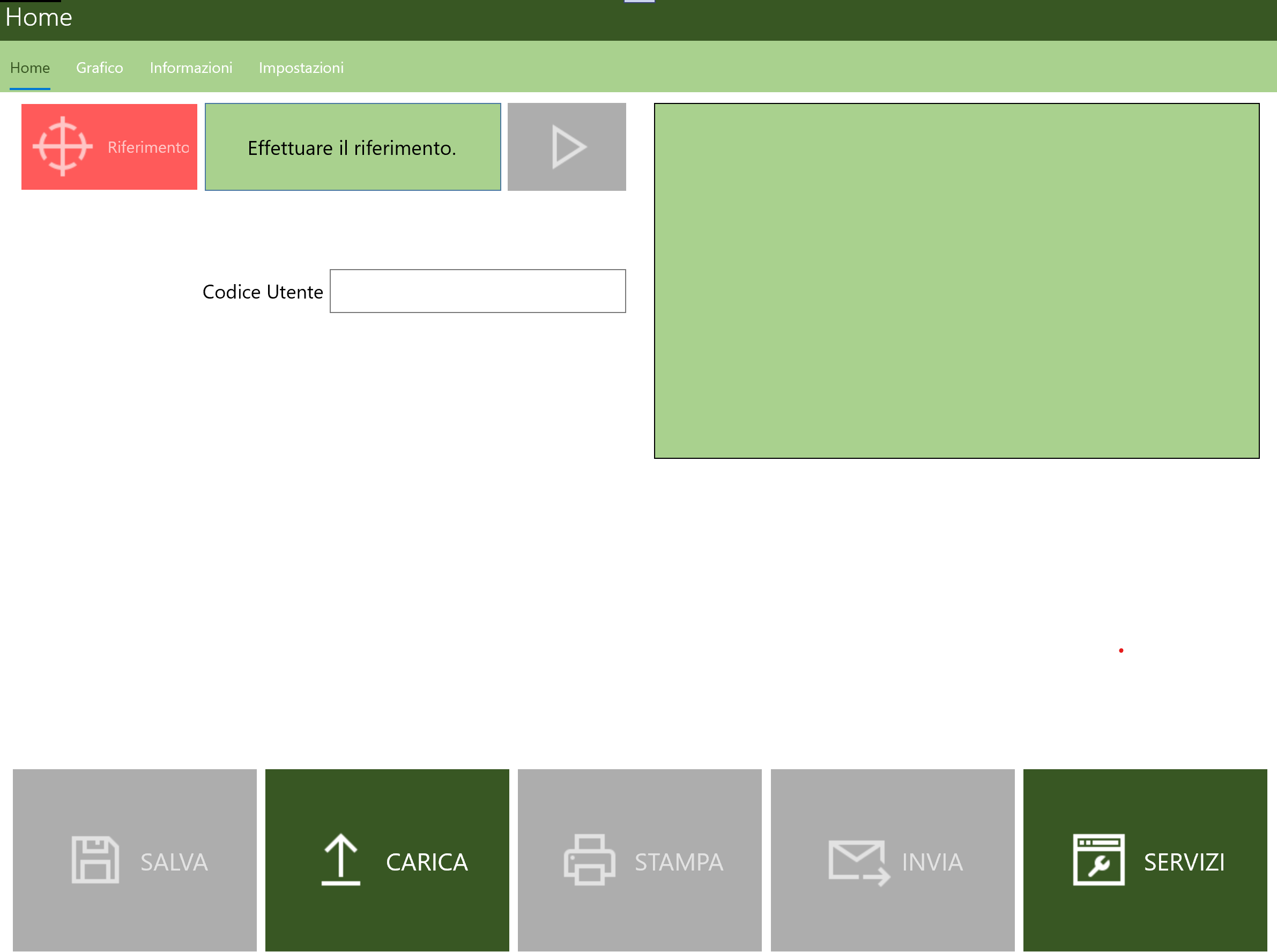Image resolution: width=1277 pixels, height=952 pixels.
Task: Click the SERVIZI button text
Action: click(1184, 862)
